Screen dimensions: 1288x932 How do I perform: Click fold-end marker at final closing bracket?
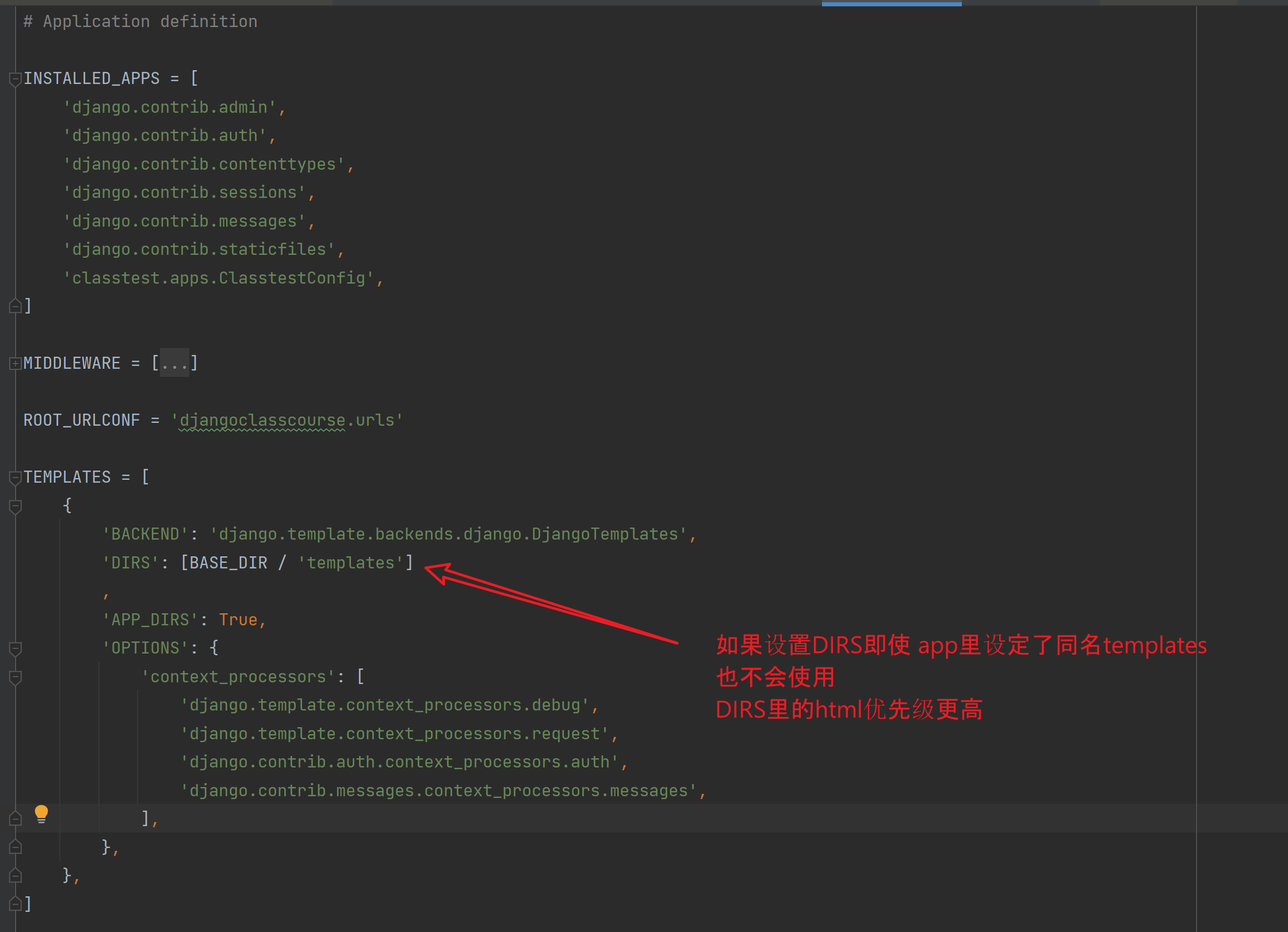pyautogui.click(x=16, y=904)
